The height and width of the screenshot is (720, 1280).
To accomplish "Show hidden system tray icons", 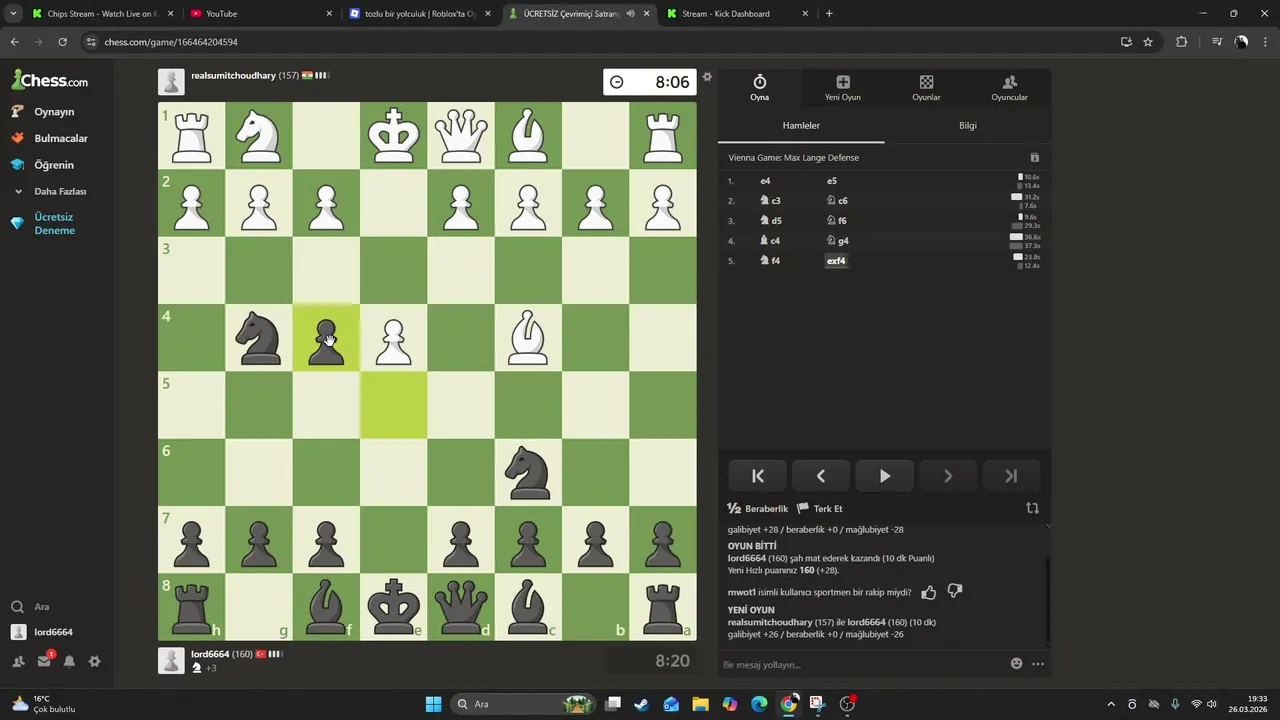I will (1110, 704).
